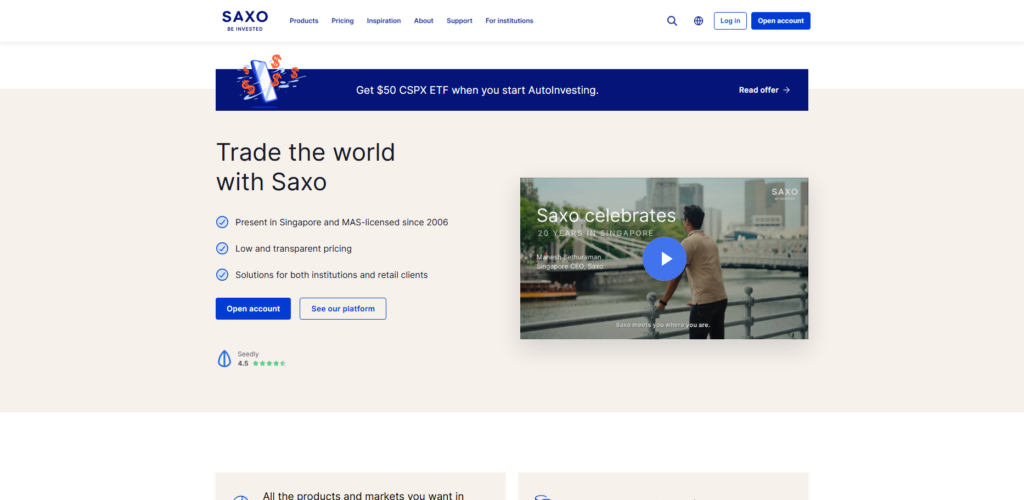Click the See our platform button
The width and height of the screenshot is (1024, 500).
[343, 309]
